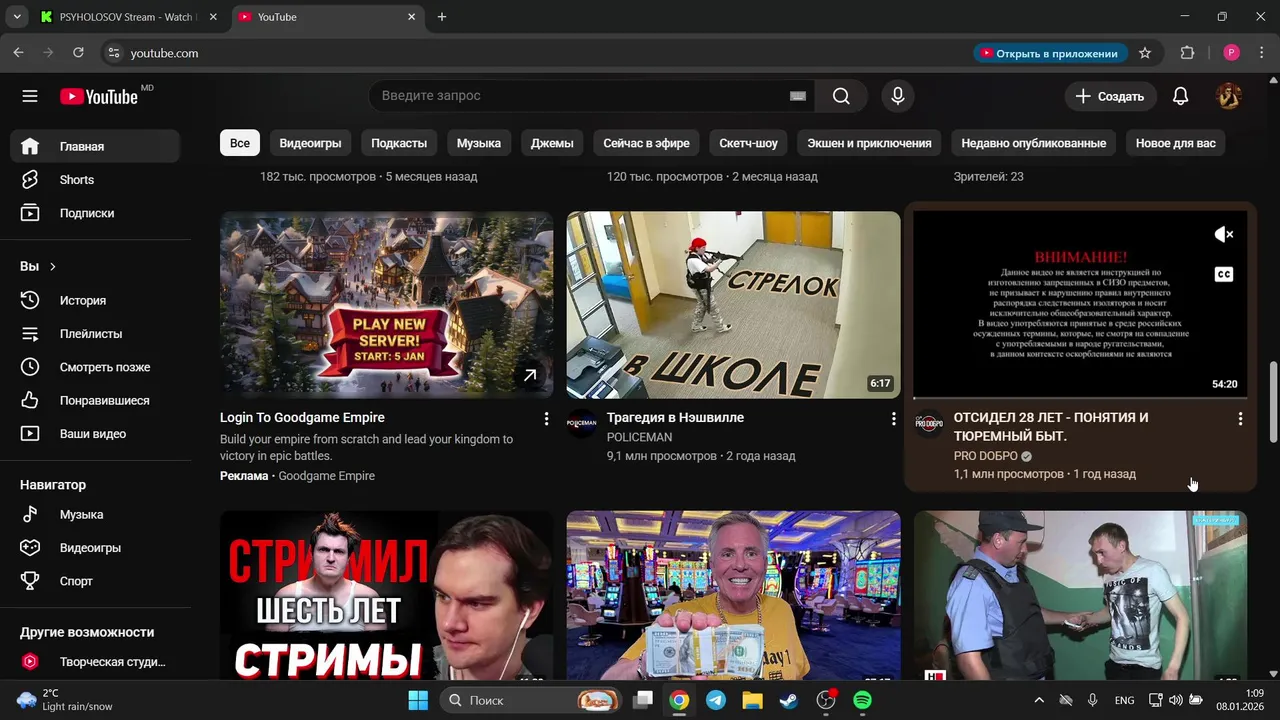Viewport: 1280px width, 720px height.
Task: Switch to PSYHOLOSOV Stream tab
Action: [x=125, y=17]
